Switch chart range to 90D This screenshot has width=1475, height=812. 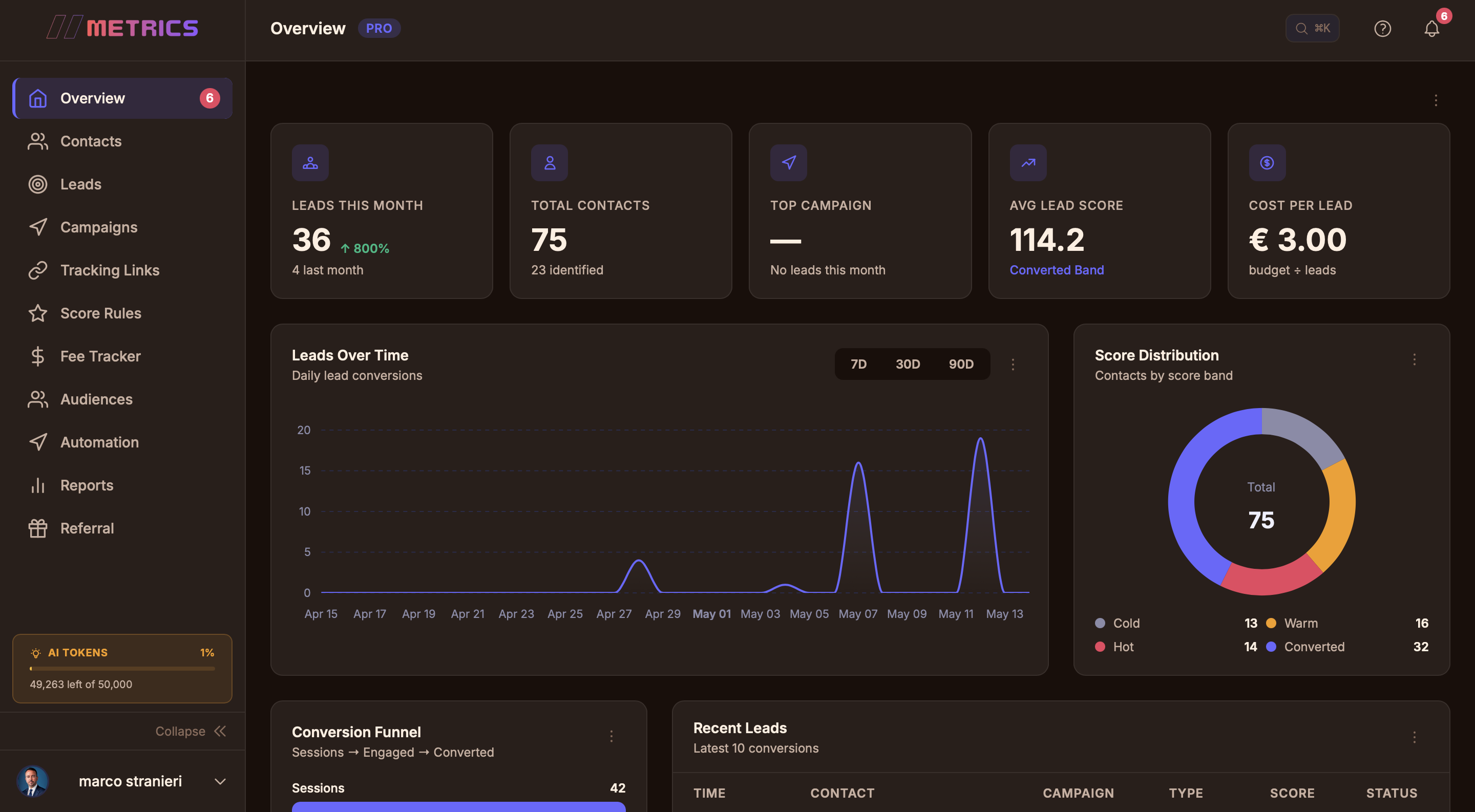point(961,364)
